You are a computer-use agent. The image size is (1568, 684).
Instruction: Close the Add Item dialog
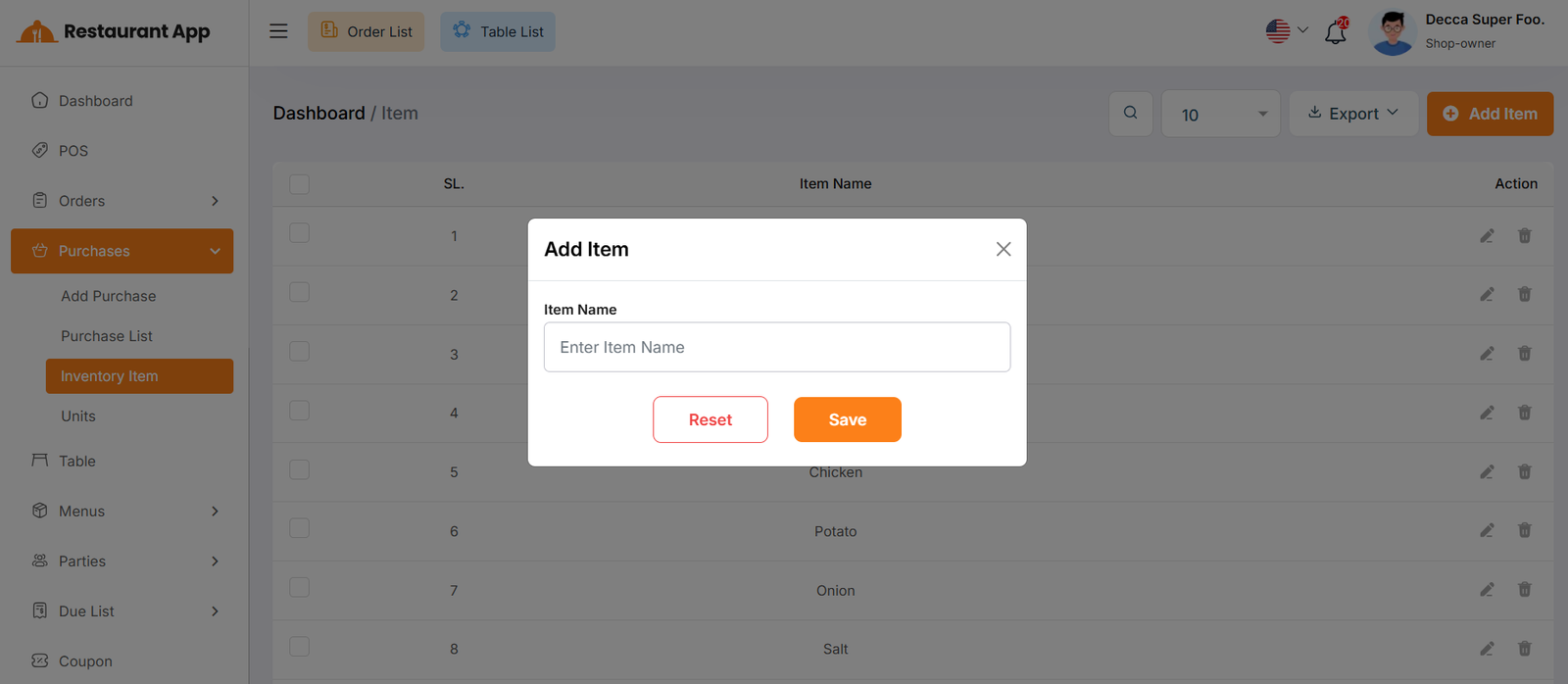[x=1003, y=249]
